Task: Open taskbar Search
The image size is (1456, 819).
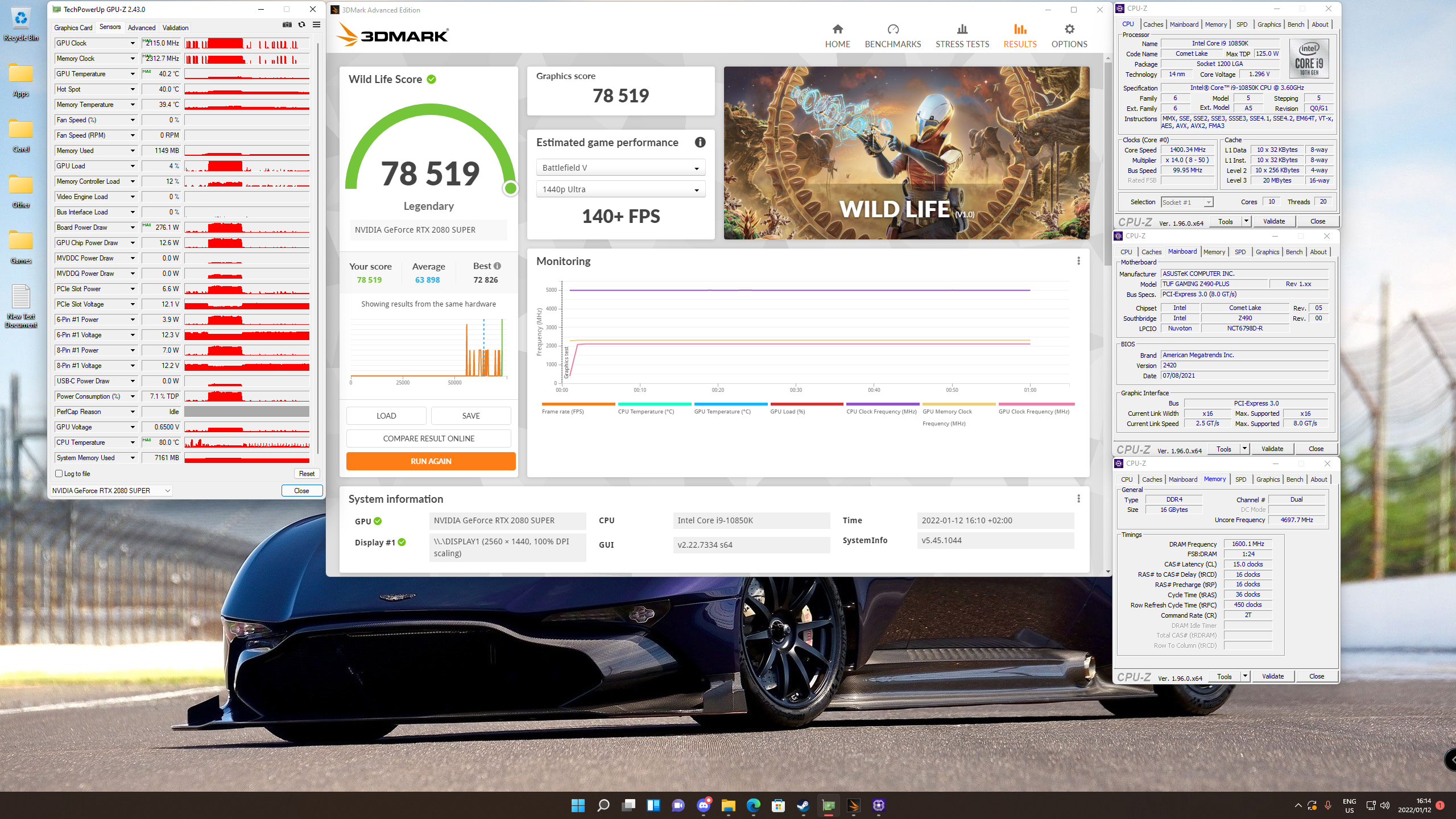Action: click(x=603, y=805)
